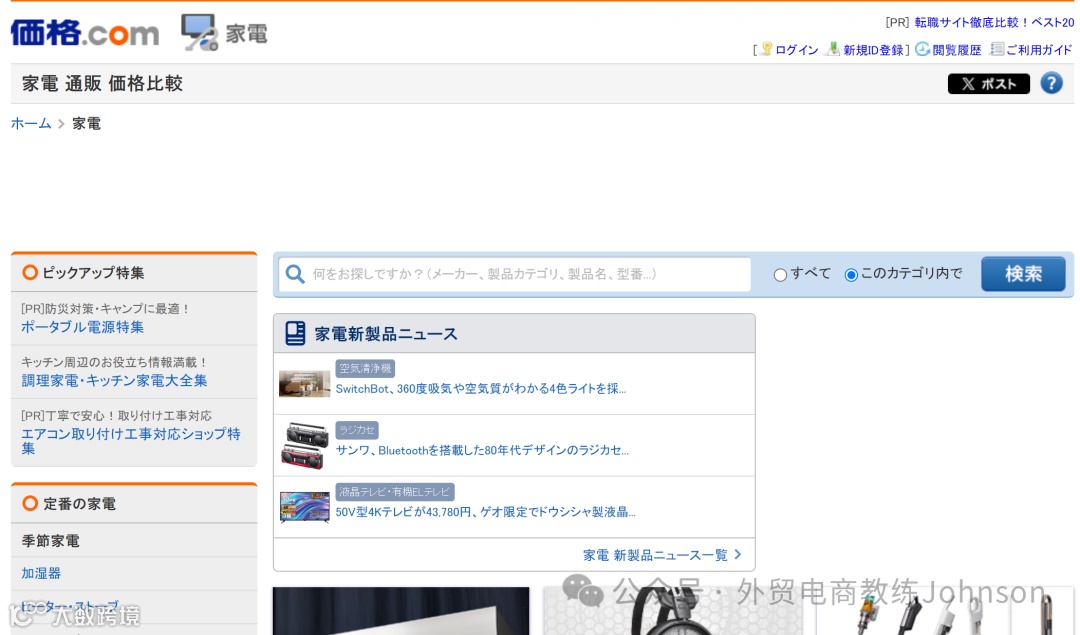Open the SwitchBot air purifier news headline

pyautogui.click(x=481, y=389)
